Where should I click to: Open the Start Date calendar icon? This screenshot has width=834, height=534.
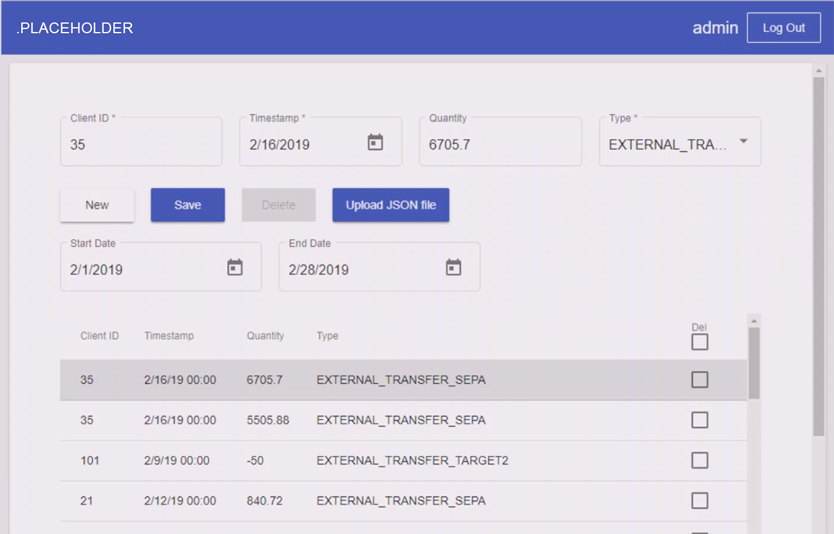(235, 268)
